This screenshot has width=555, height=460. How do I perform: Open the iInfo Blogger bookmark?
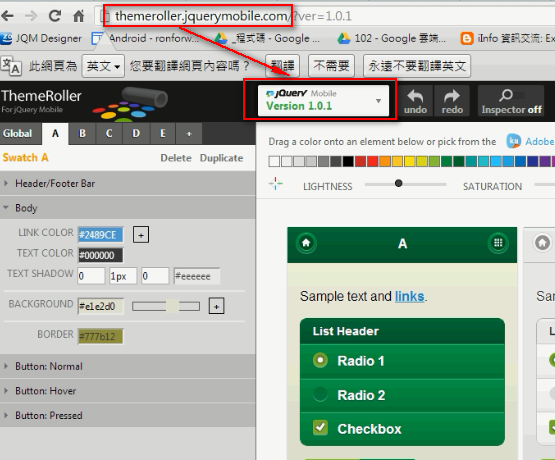point(507,38)
